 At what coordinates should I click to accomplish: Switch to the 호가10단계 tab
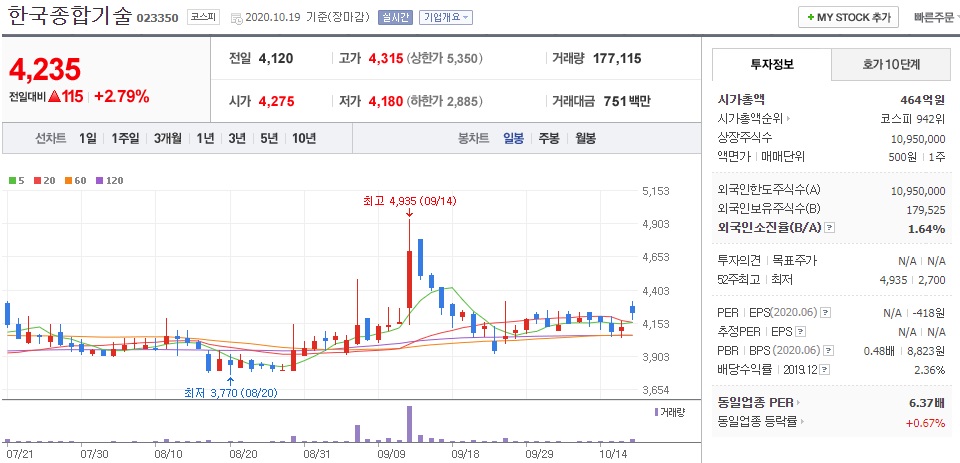[891, 64]
